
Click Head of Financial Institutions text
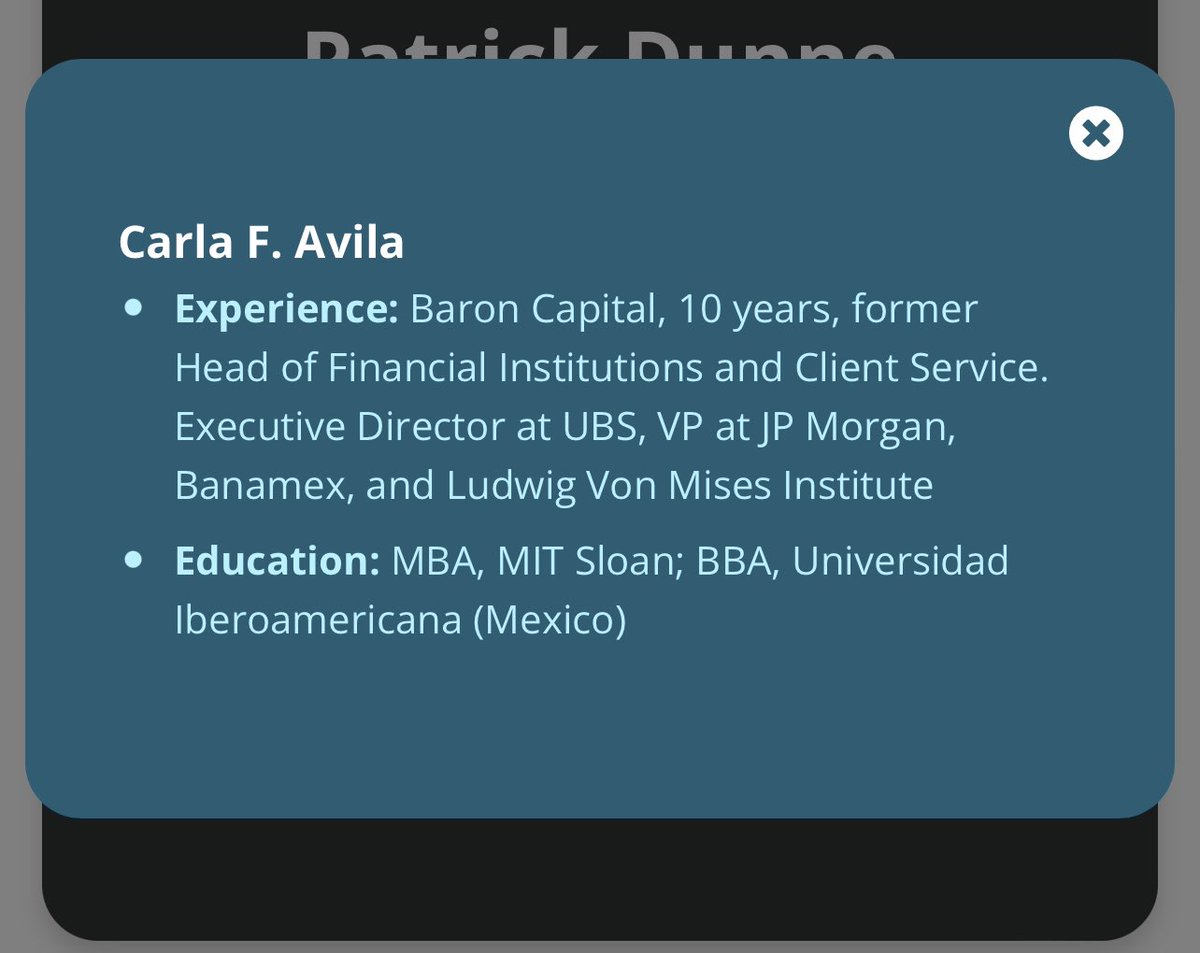point(438,368)
